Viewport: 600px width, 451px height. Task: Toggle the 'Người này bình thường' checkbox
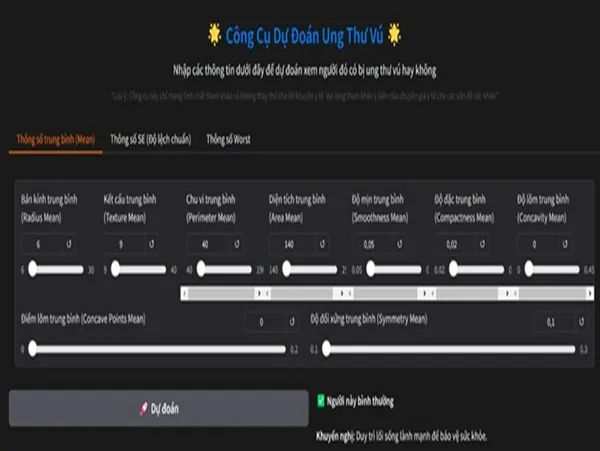321,401
